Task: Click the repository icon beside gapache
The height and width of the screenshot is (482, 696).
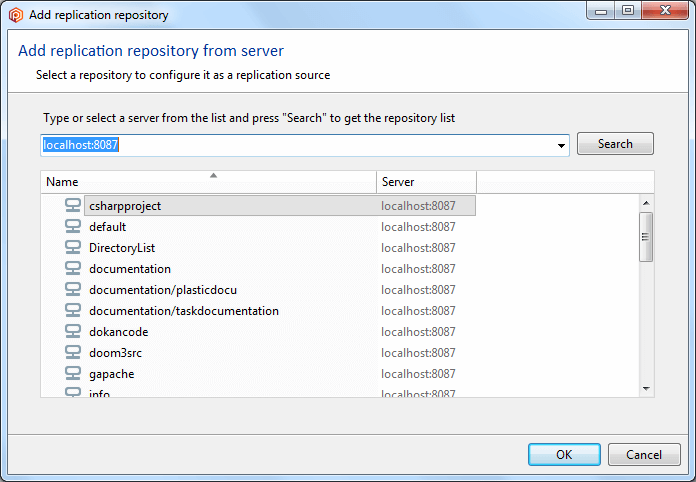Action: coord(73,373)
